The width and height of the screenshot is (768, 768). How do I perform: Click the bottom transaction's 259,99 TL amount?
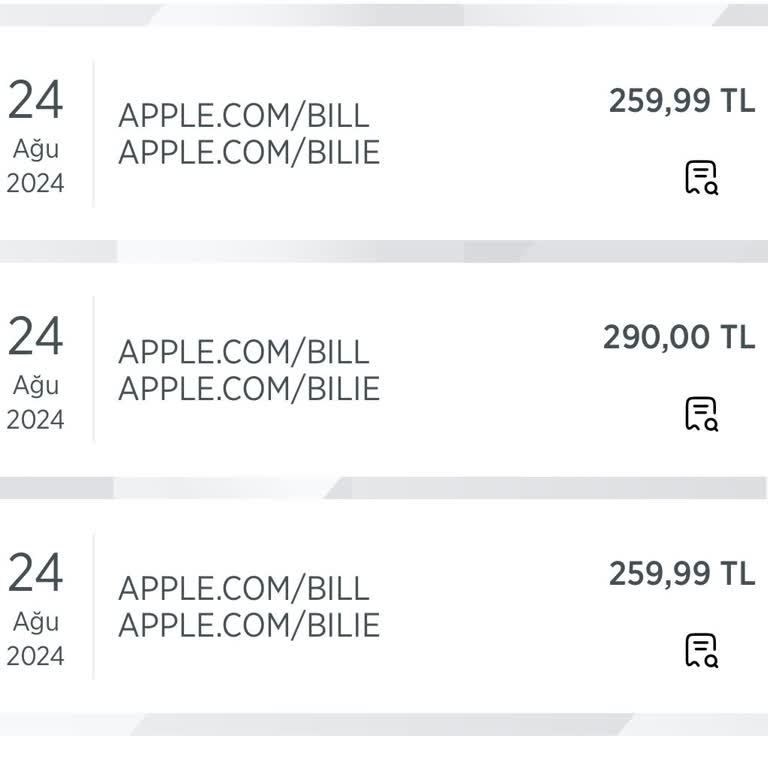(x=682, y=574)
